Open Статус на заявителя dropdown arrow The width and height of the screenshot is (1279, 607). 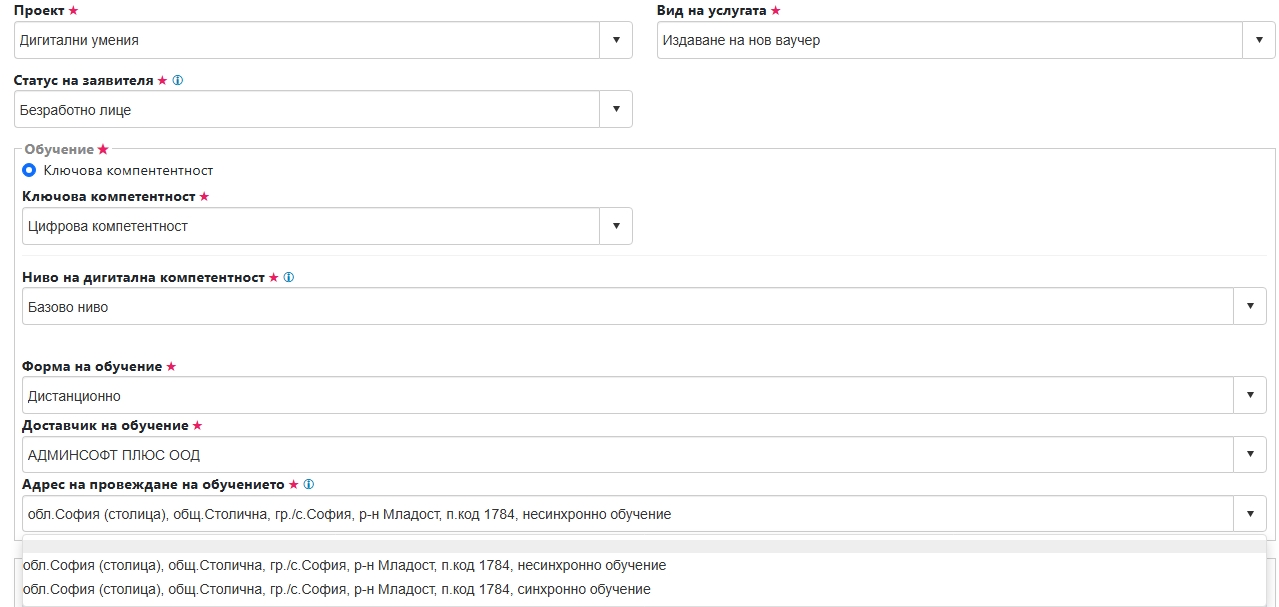click(x=616, y=109)
